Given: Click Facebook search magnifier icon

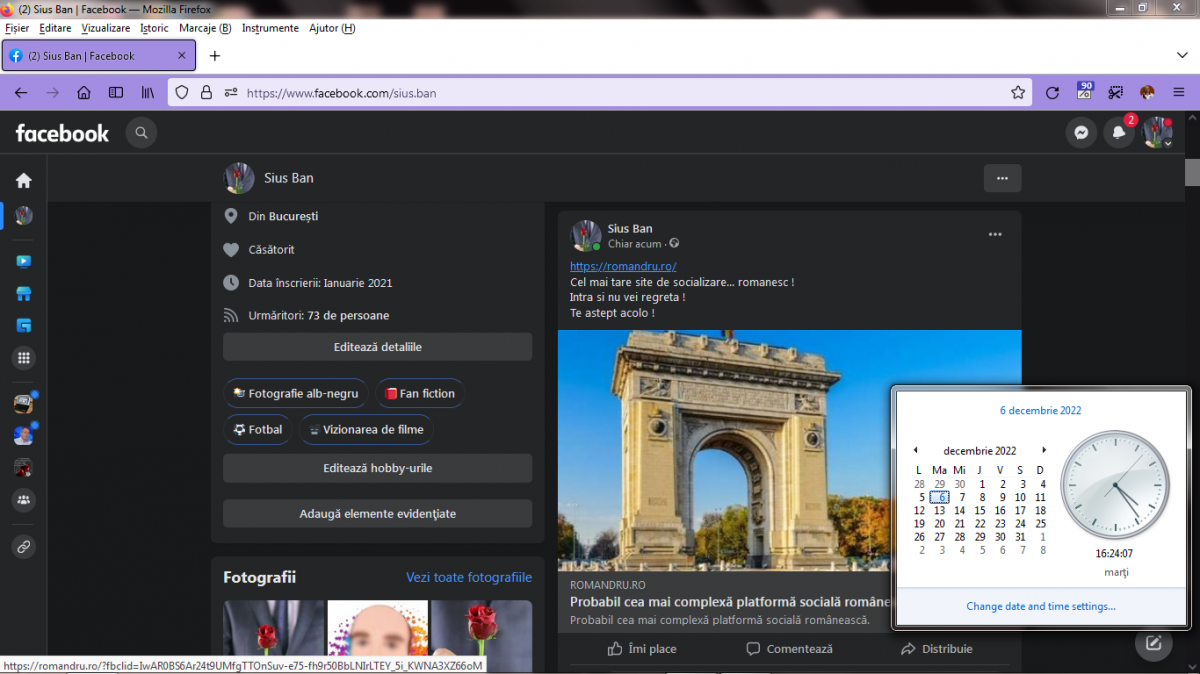Looking at the screenshot, I should click(141, 132).
